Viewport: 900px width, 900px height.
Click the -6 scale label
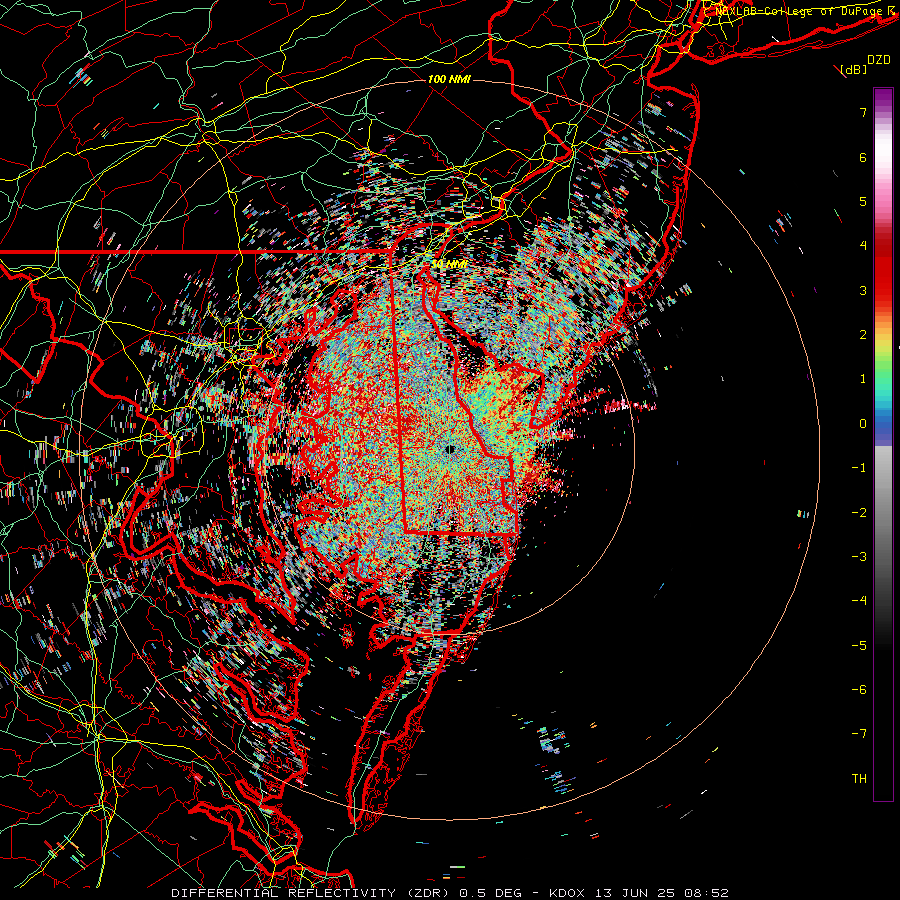click(x=859, y=690)
